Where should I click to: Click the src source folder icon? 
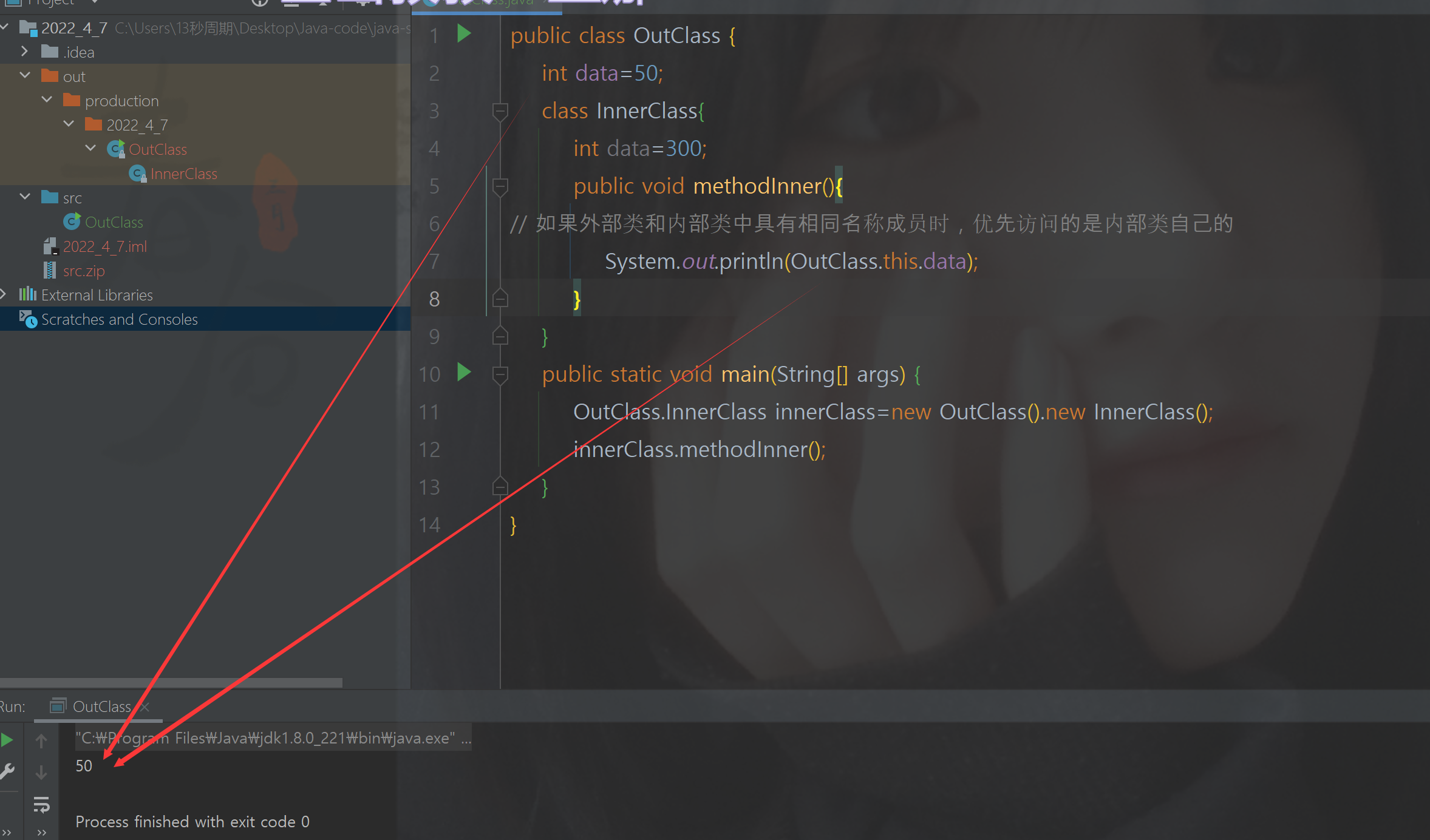50,197
